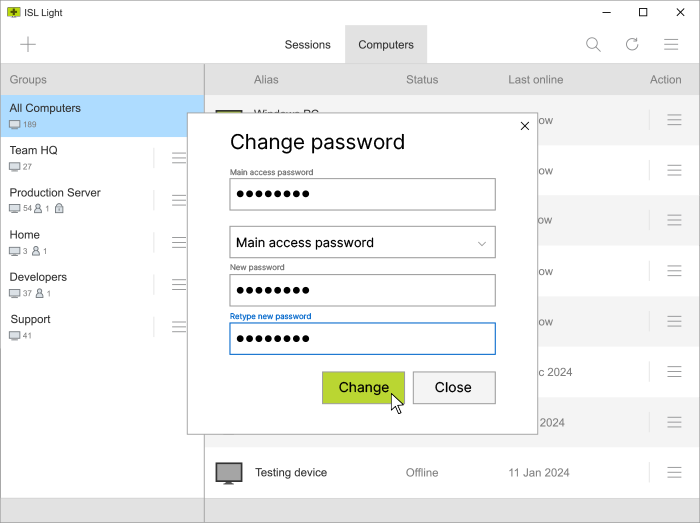This screenshot has width=700, height=523.
Task: Open Production Server group options menu
Action: [178, 200]
